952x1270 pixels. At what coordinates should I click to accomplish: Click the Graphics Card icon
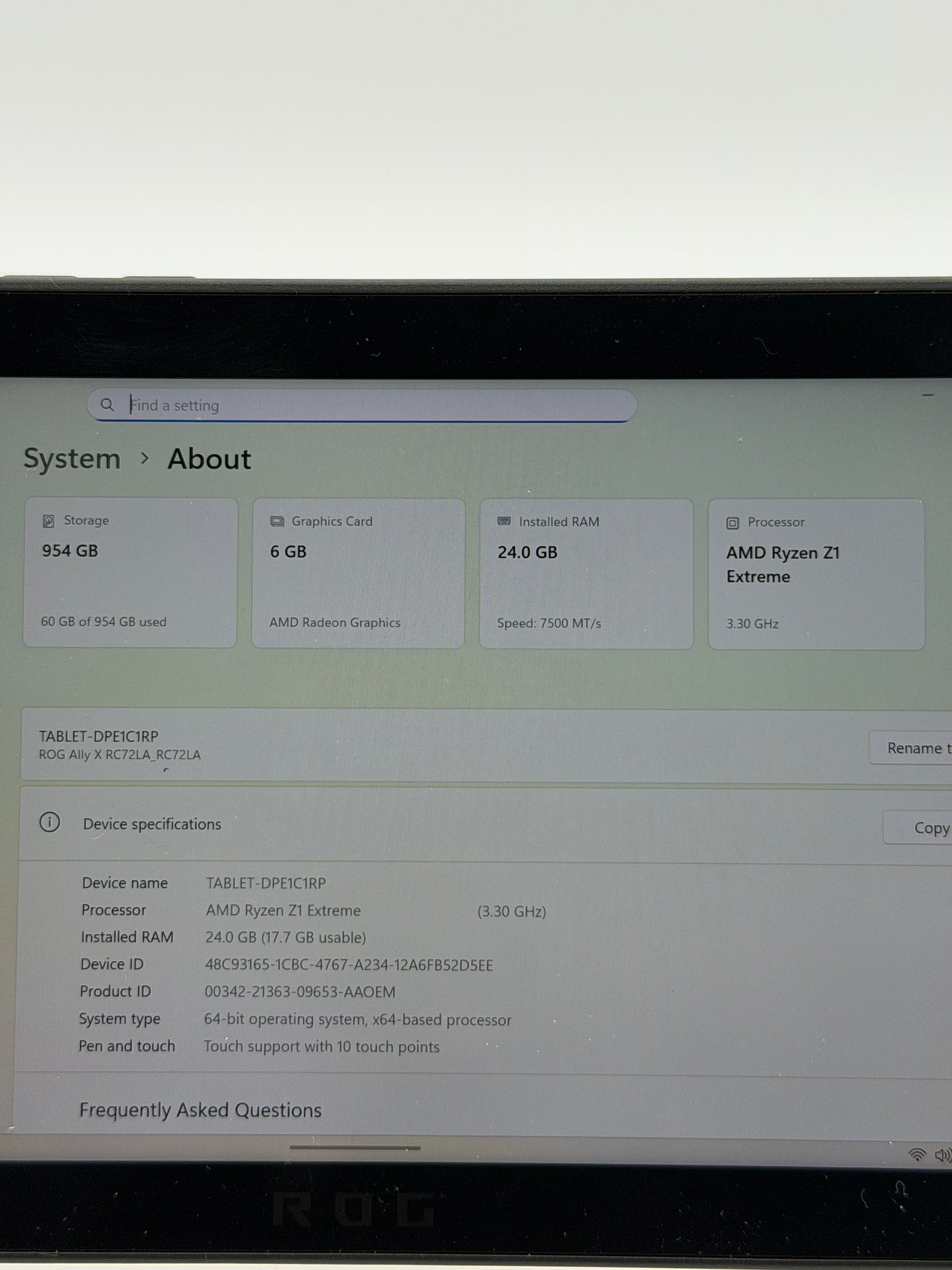coord(277,521)
